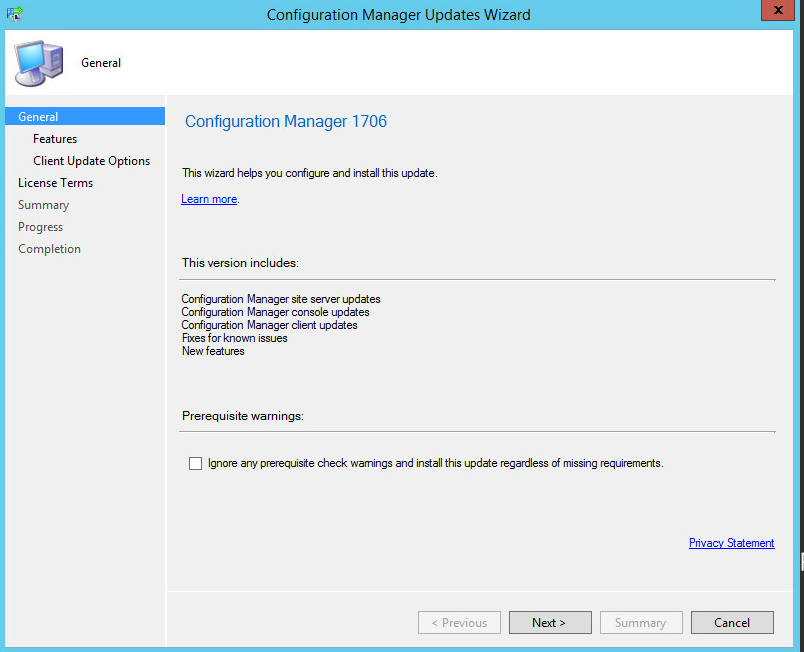The image size is (804, 652).
Task: Click the Cancel button
Action: pos(732,622)
